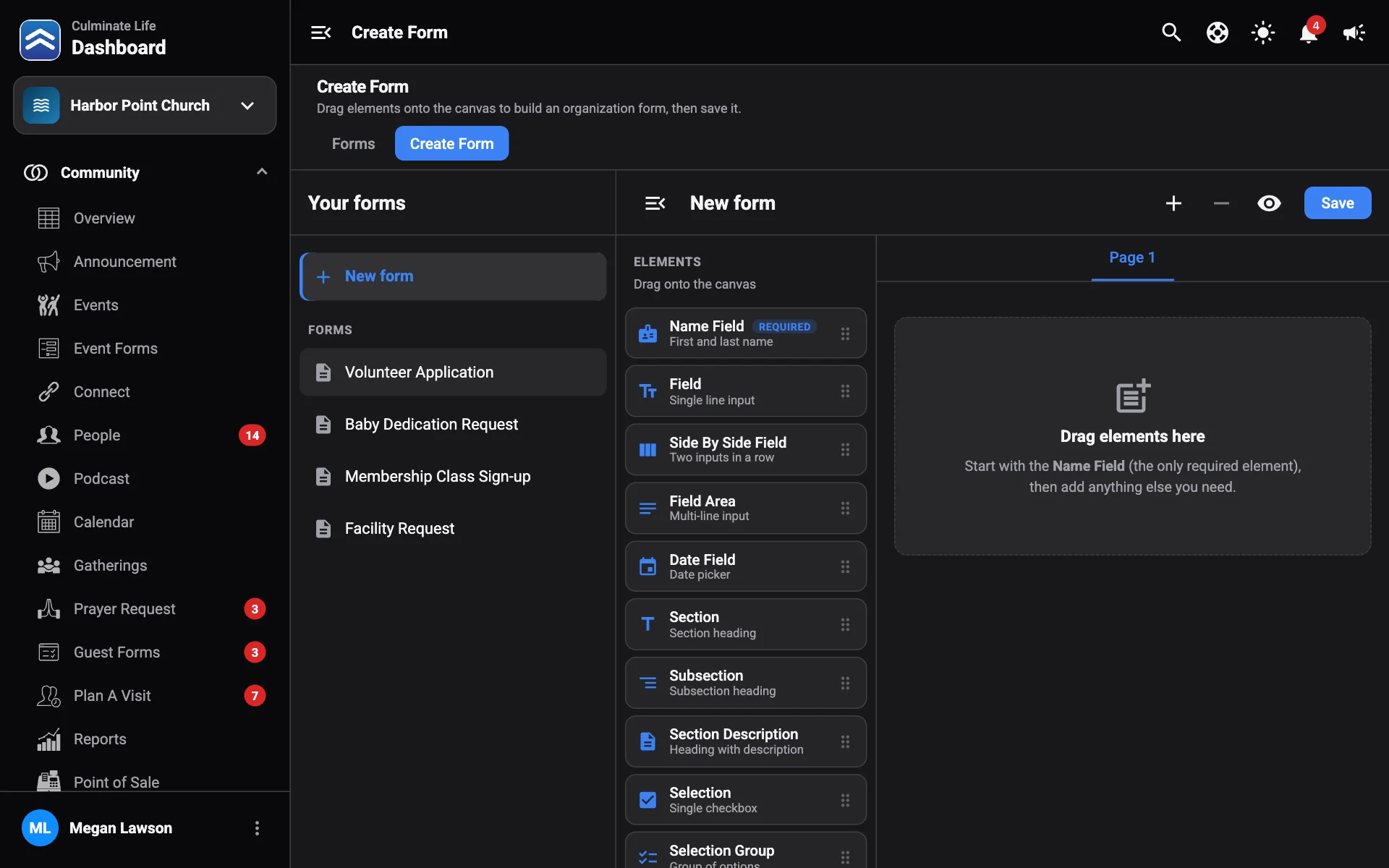
Task: Collapse the forms list panel icon
Action: [655, 203]
